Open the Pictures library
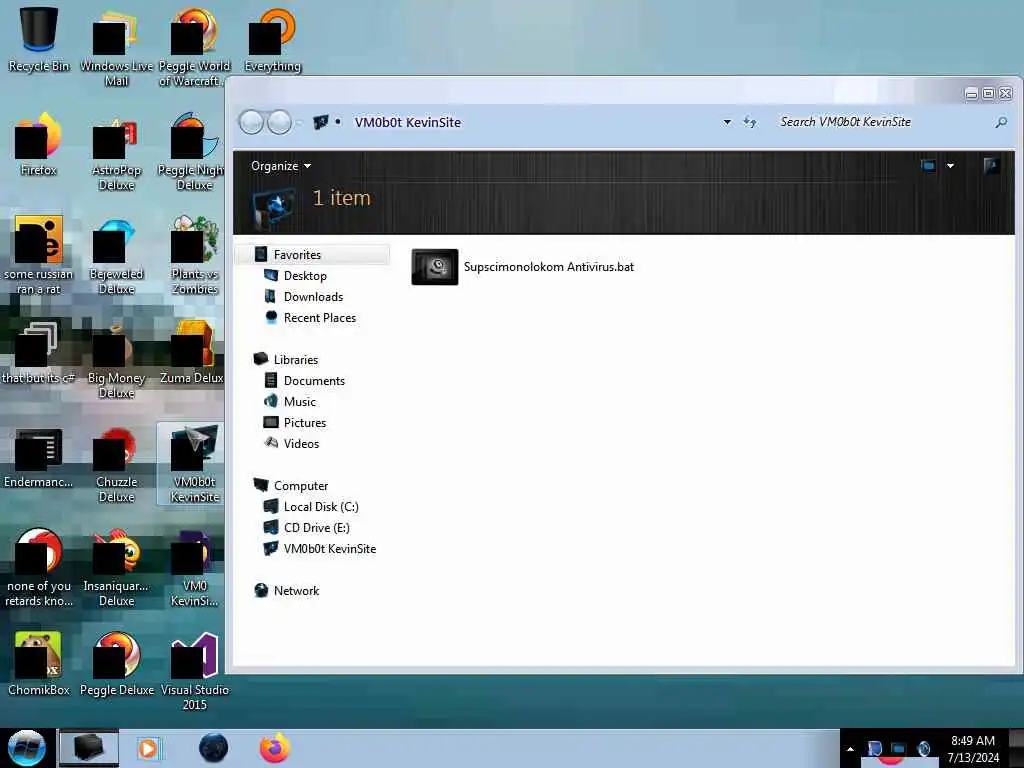The width and height of the screenshot is (1024, 768). [295, 422]
